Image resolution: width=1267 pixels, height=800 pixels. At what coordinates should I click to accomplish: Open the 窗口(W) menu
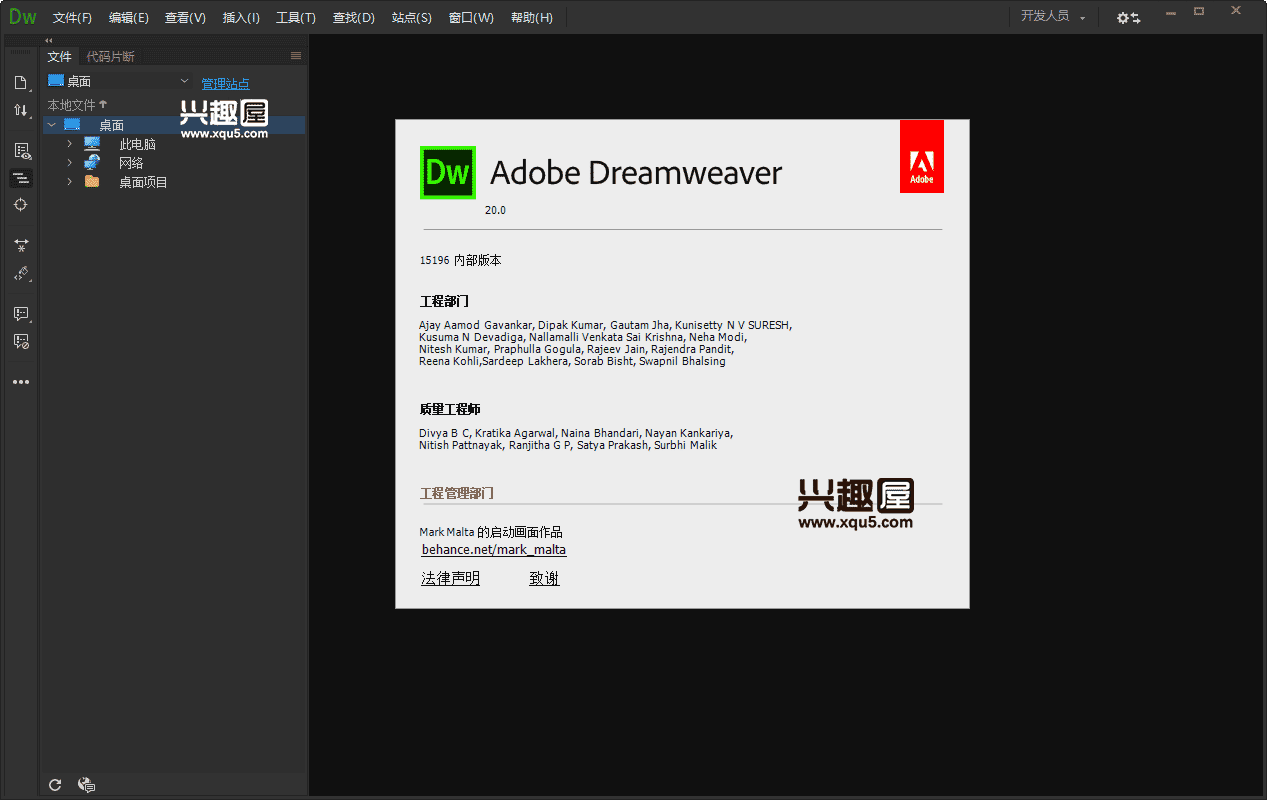point(471,18)
